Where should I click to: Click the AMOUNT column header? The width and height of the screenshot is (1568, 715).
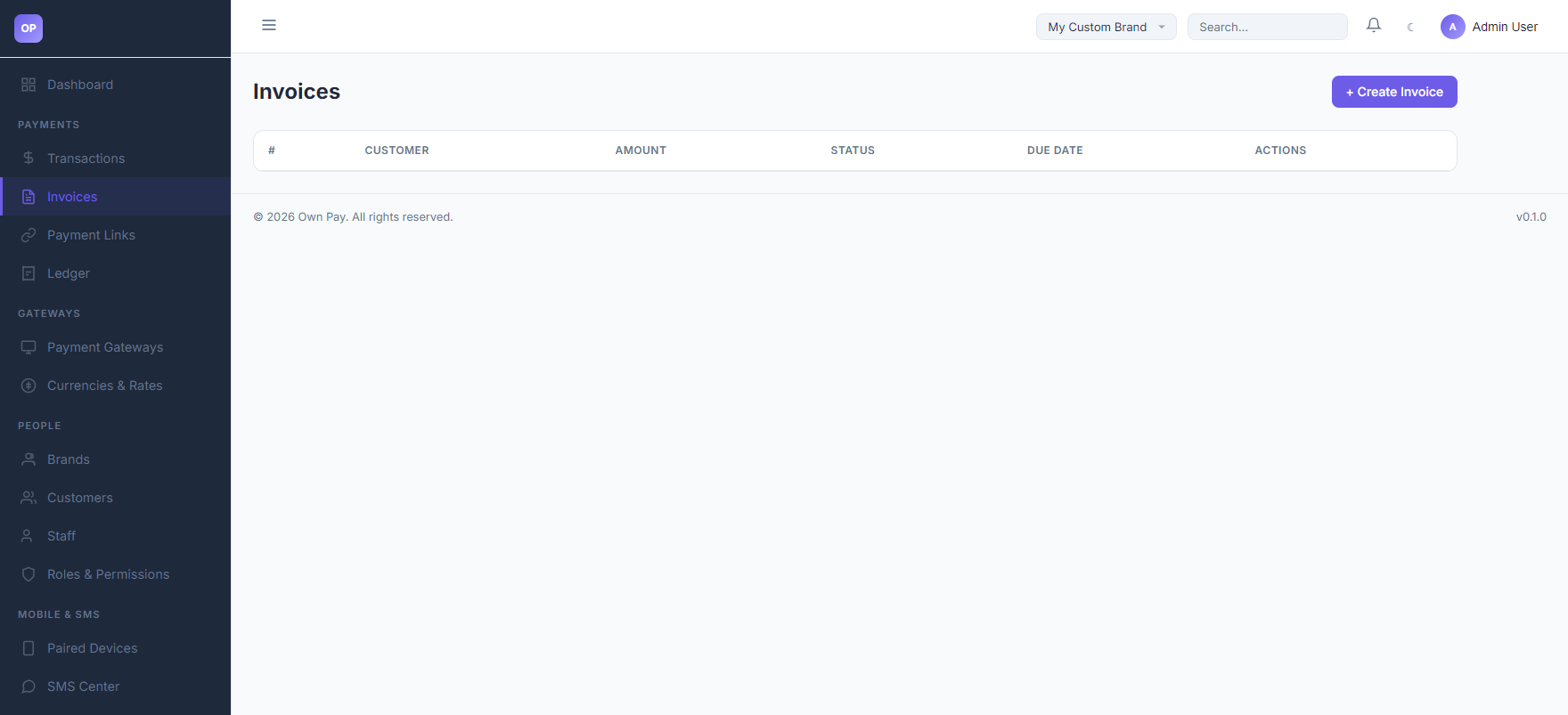click(641, 150)
